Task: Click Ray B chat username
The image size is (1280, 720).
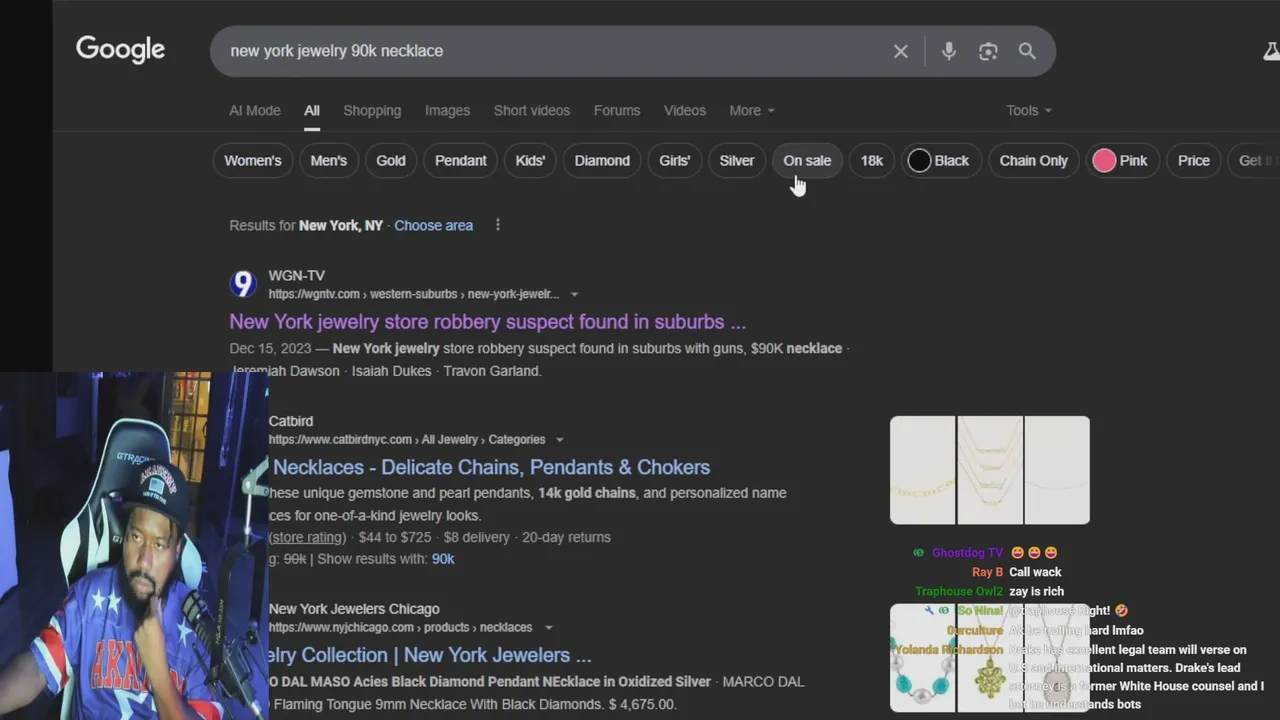Action: point(987,572)
